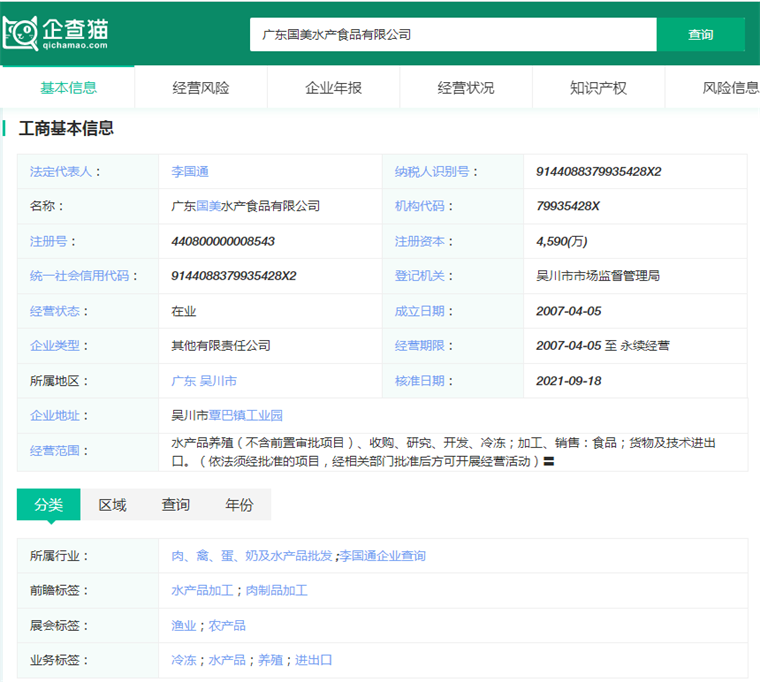
Task: Click the 注册号 label link
Action: click(x=48, y=241)
